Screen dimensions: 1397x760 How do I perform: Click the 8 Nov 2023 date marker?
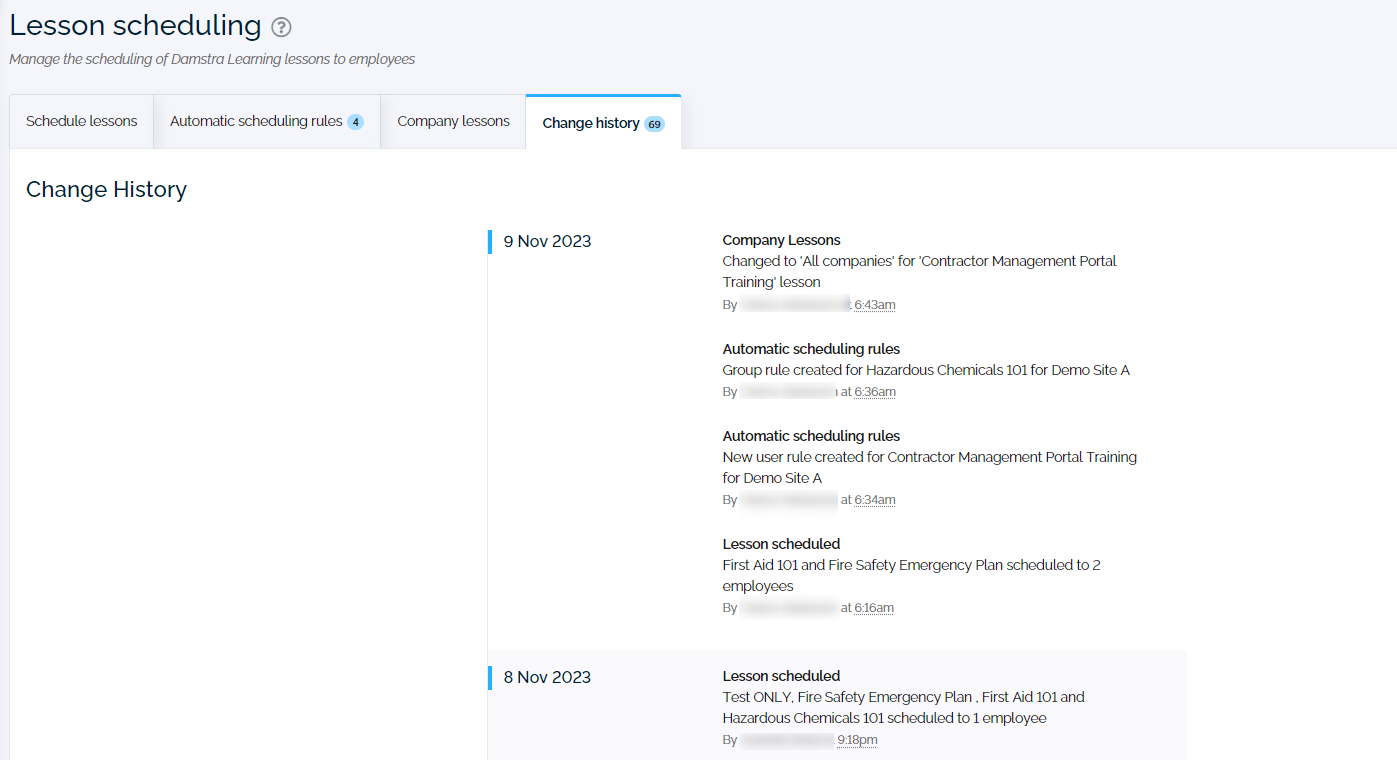tap(547, 677)
